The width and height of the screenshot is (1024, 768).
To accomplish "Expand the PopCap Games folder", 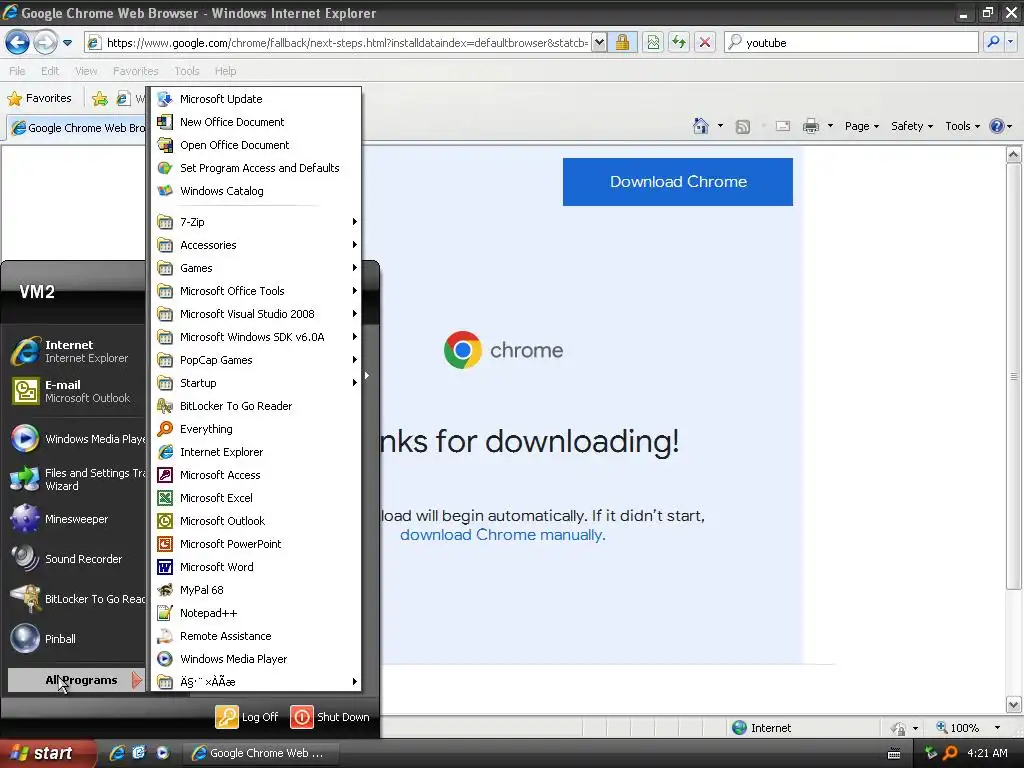I will coord(256,360).
